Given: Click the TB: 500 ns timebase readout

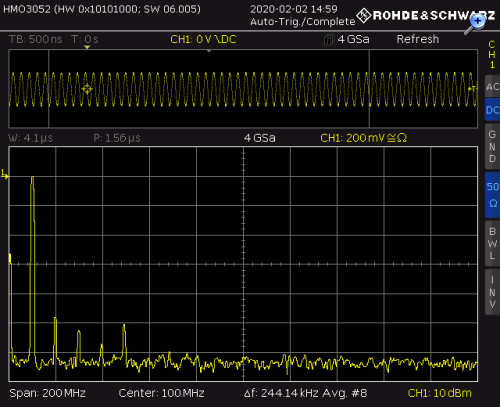Looking at the screenshot, I should point(36,39).
